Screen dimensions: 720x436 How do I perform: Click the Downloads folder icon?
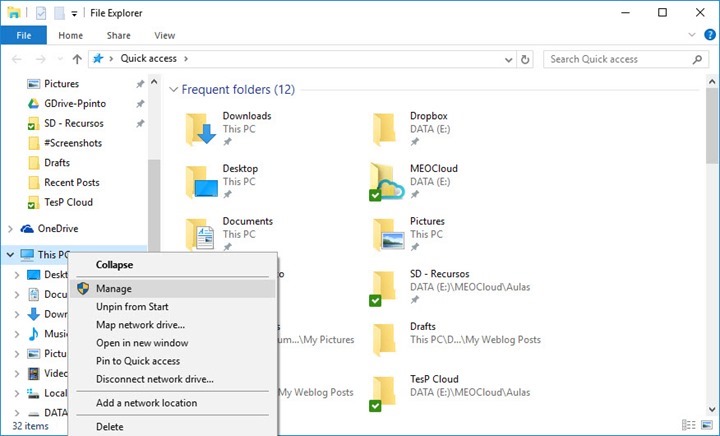(201, 128)
